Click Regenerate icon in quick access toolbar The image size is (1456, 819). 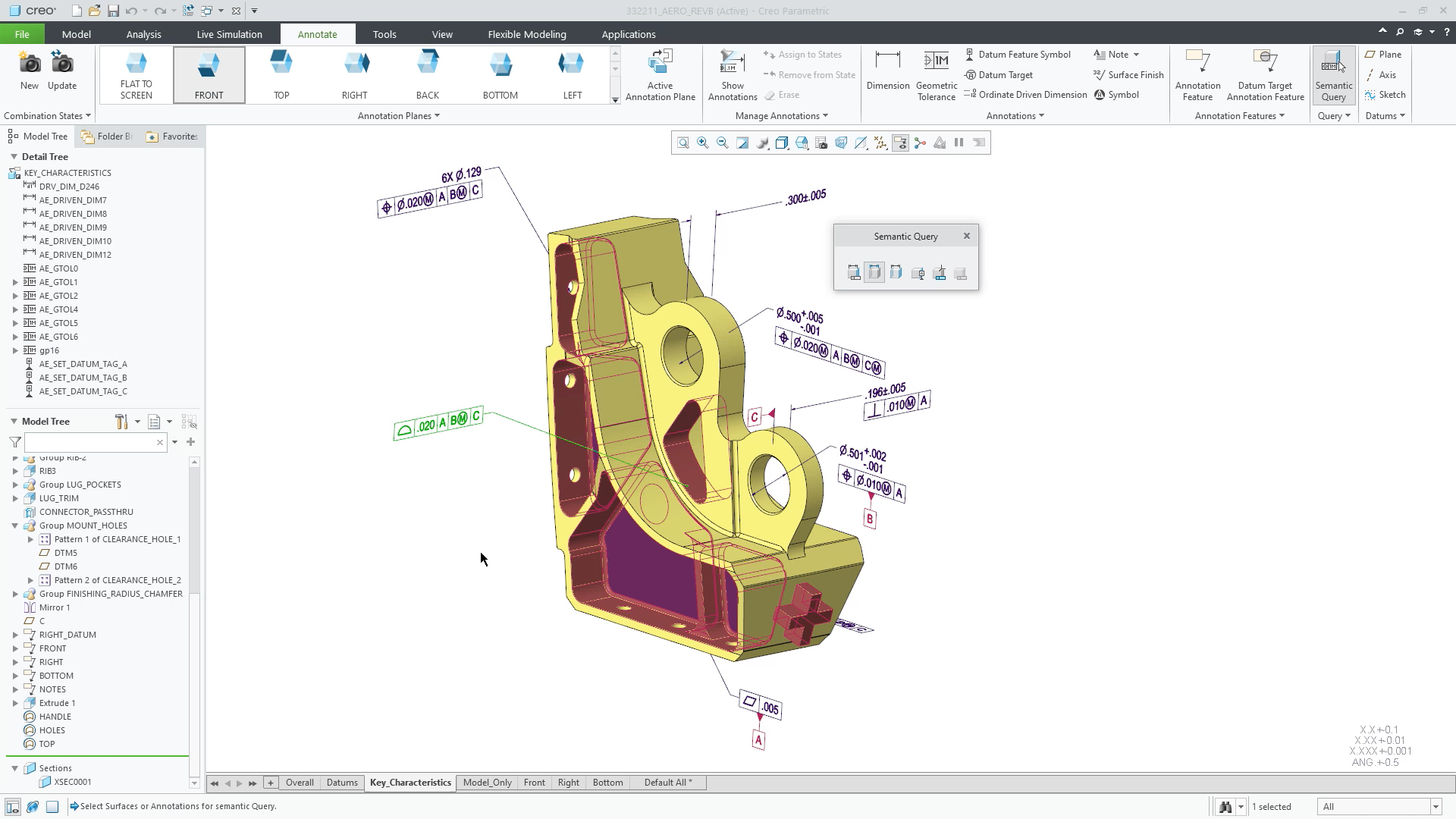tap(188, 11)
